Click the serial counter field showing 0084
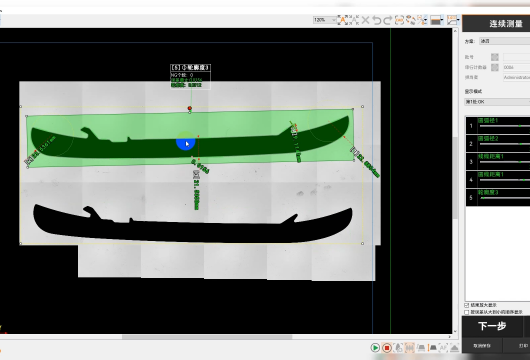 [x=516, y=67]
